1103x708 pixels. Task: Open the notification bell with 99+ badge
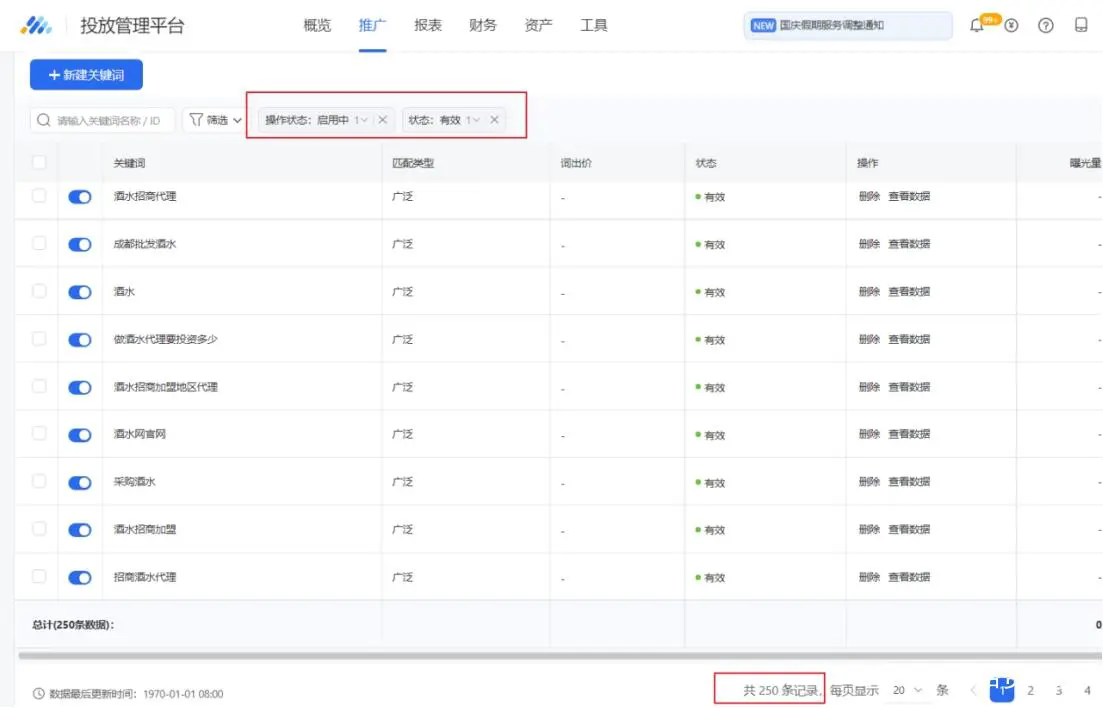978,26
